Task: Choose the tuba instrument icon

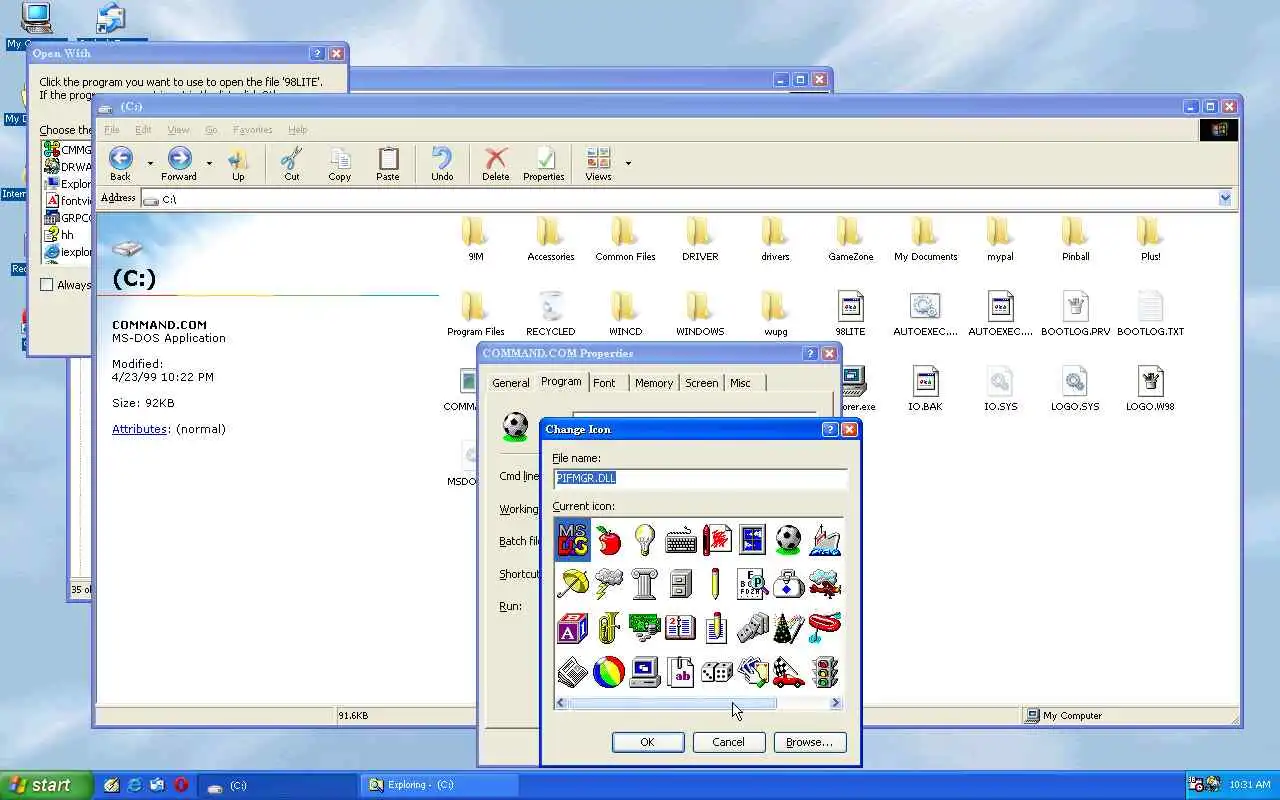Action: click(x=608, y=627)
